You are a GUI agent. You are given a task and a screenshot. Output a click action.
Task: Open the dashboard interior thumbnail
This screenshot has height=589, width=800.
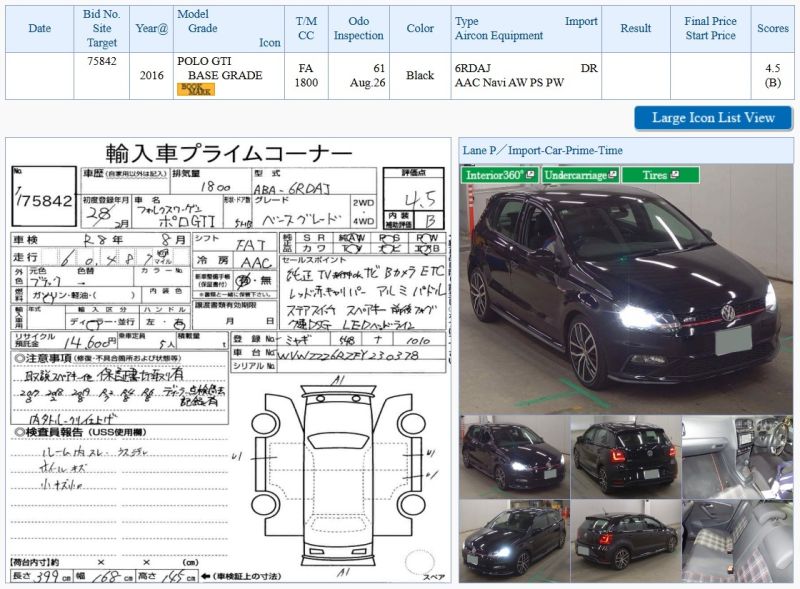coord(738,457)
